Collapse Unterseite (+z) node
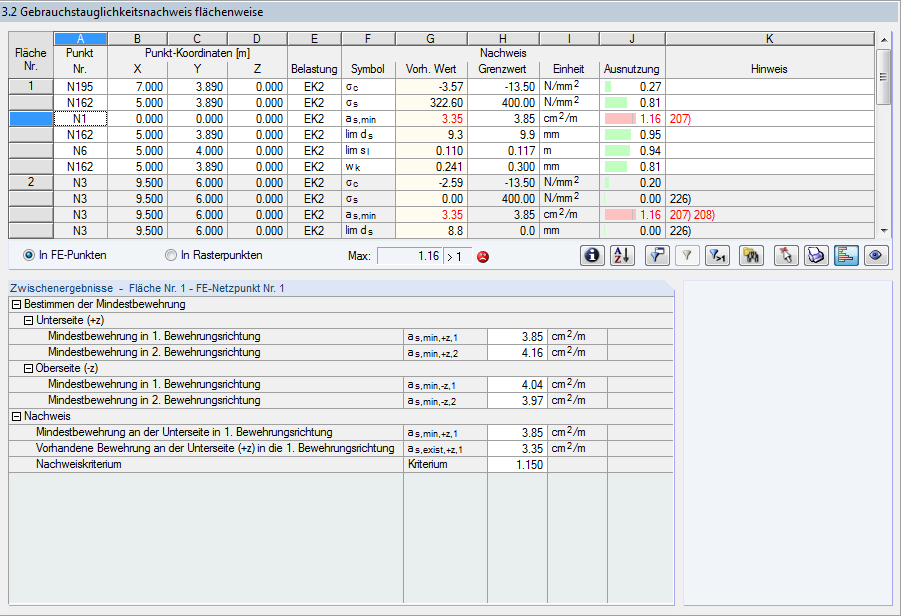This screenshot has width=901, height=616. [28, 321]
